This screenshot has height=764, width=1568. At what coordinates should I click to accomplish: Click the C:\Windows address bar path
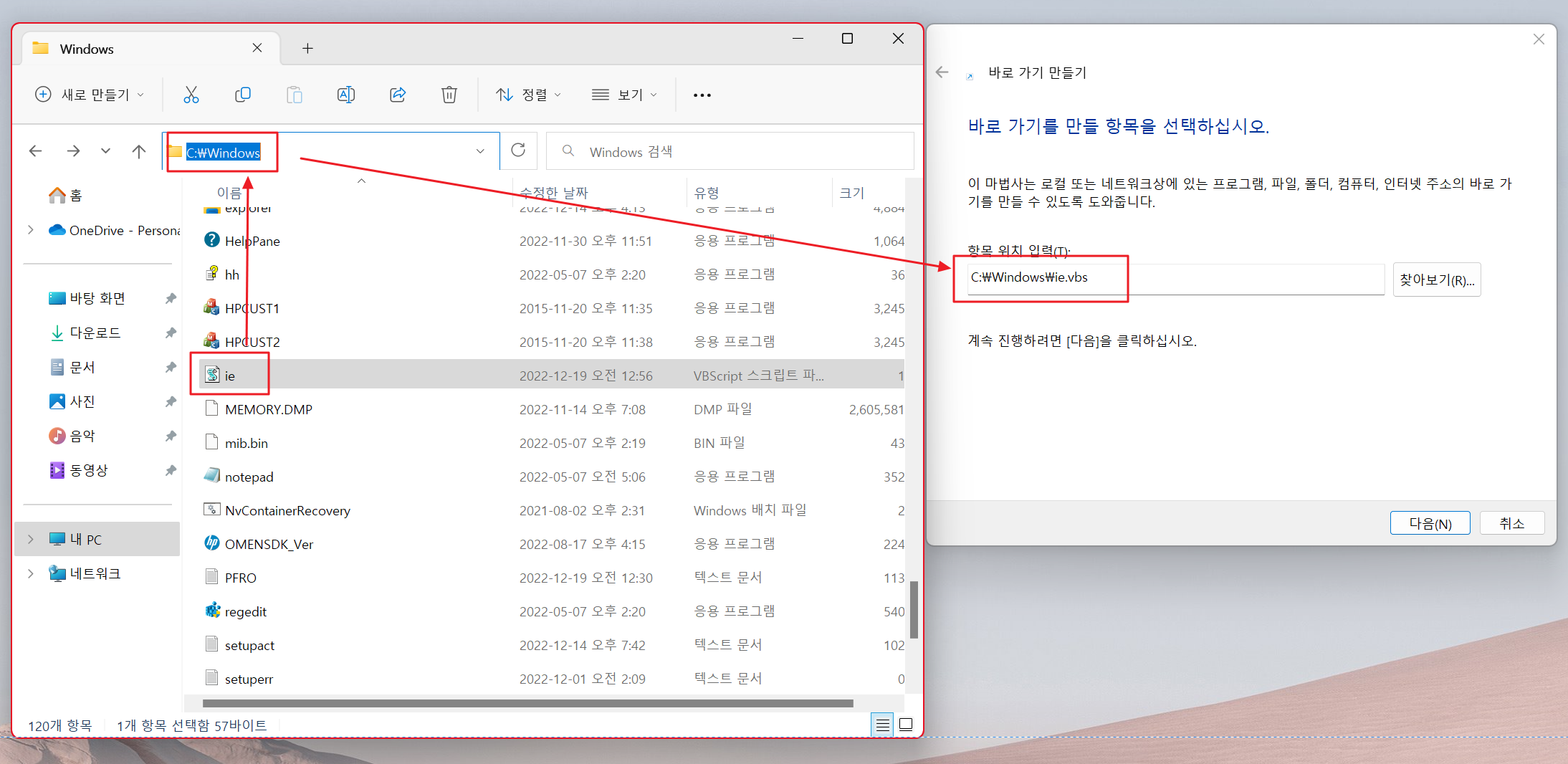tap(224, 153)
